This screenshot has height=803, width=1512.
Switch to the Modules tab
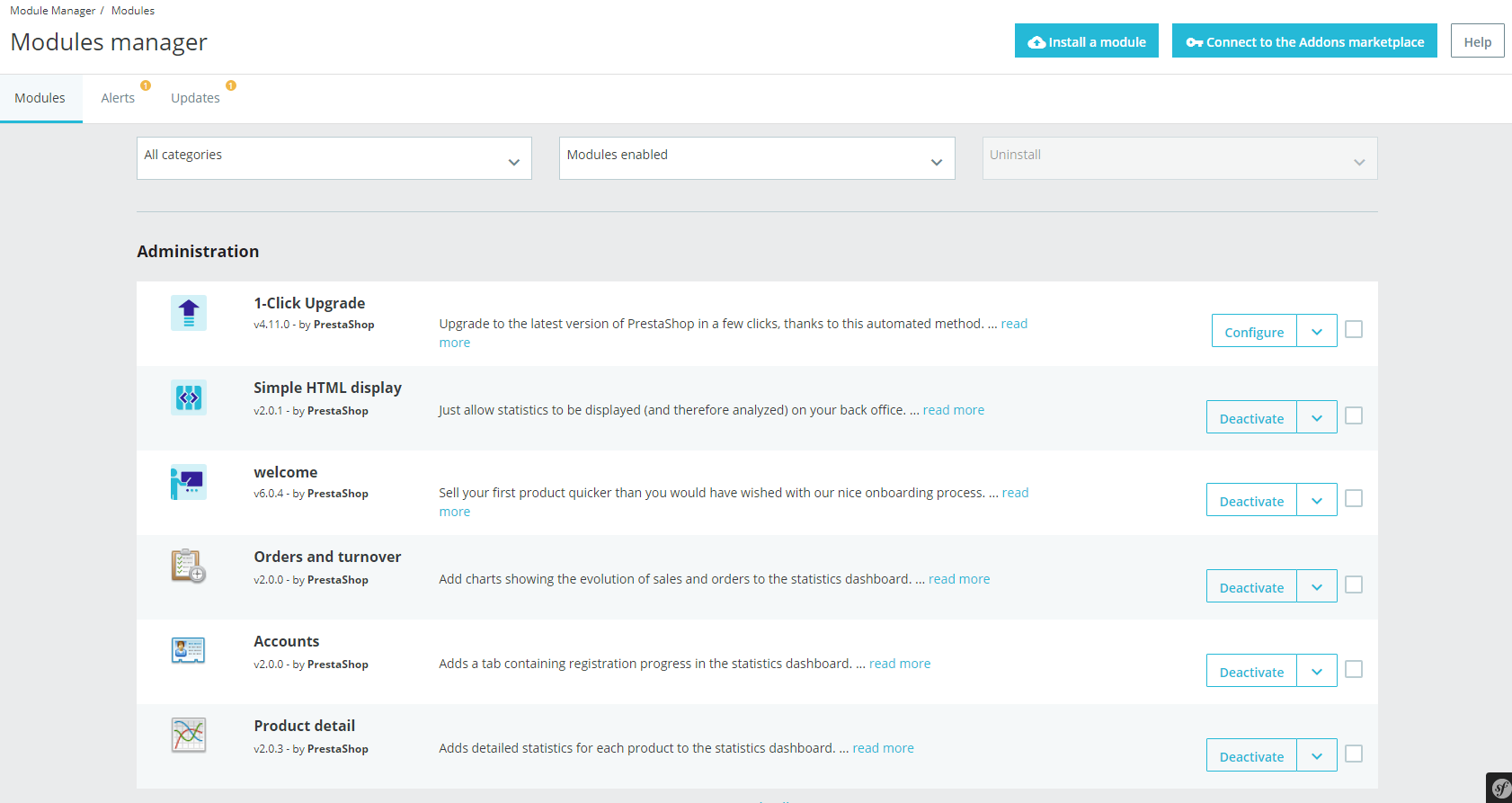40,98
